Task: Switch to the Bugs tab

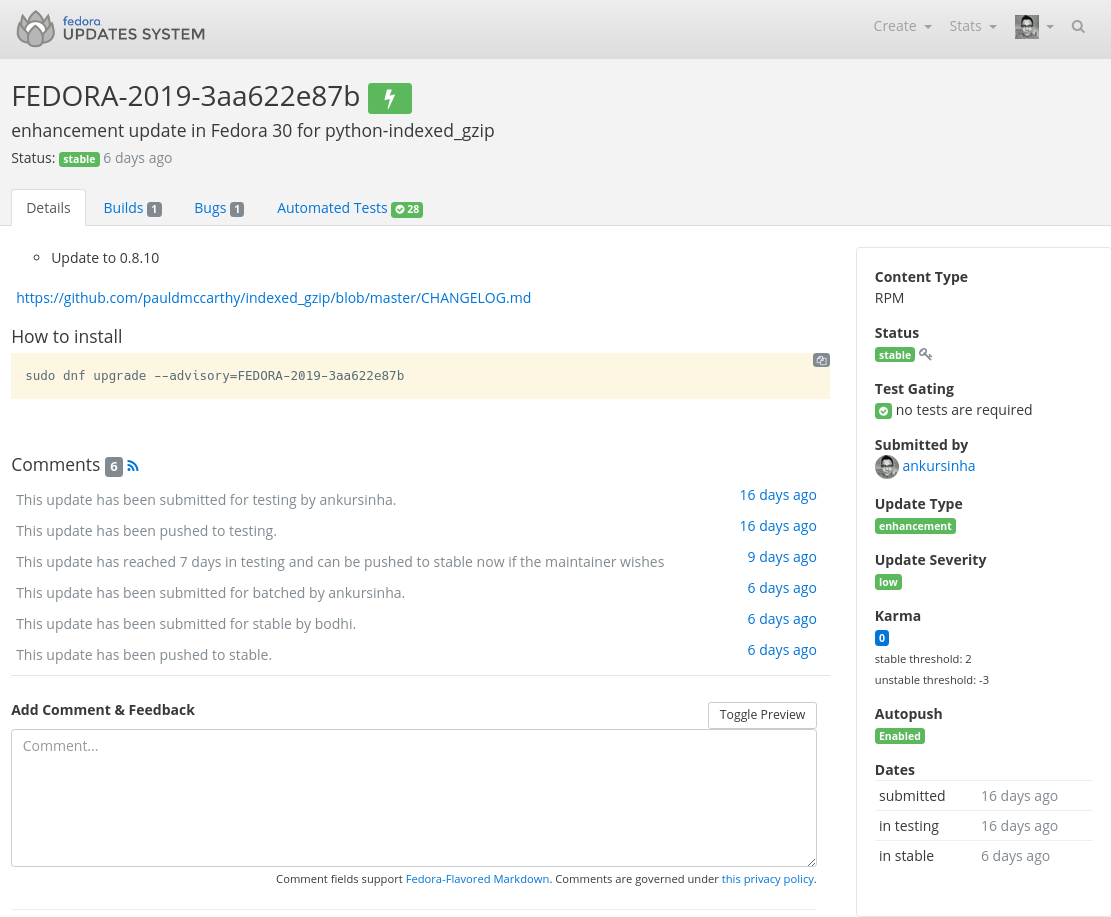Action: point(219,208)
